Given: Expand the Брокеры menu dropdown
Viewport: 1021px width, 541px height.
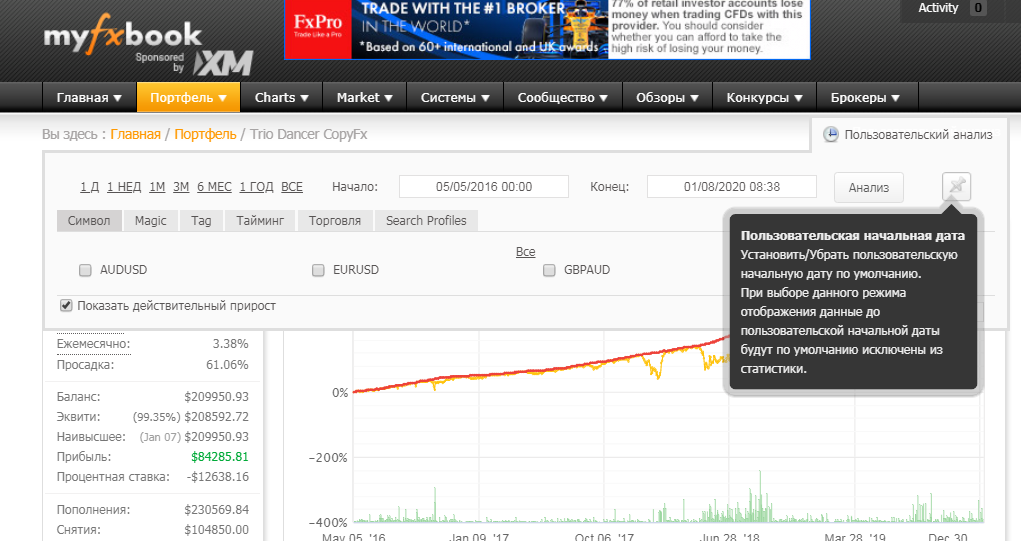Looking at the screenshot, I should click(x=865, y=98).
